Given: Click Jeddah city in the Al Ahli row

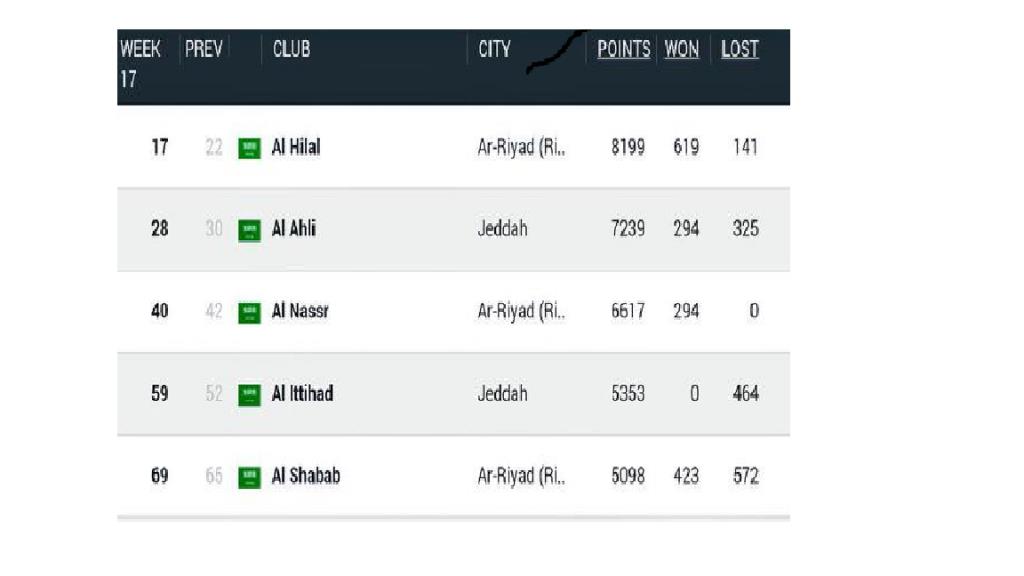Looking at the screenshot, I should (x=502, y=229).
